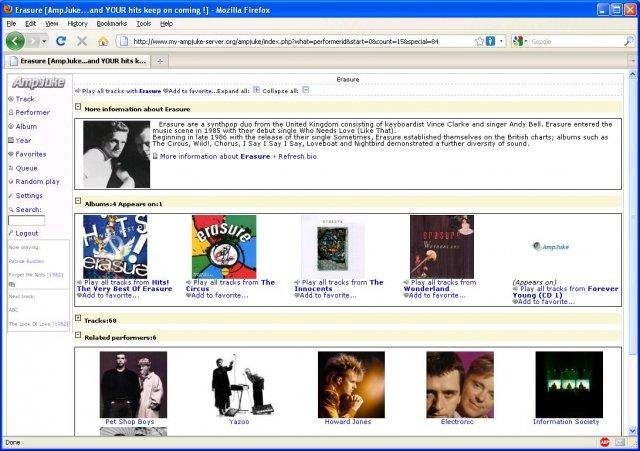Click the AmpJuke placeholder cover for Forever Young
The image size is (640, 451).
(x=551, y=247)
